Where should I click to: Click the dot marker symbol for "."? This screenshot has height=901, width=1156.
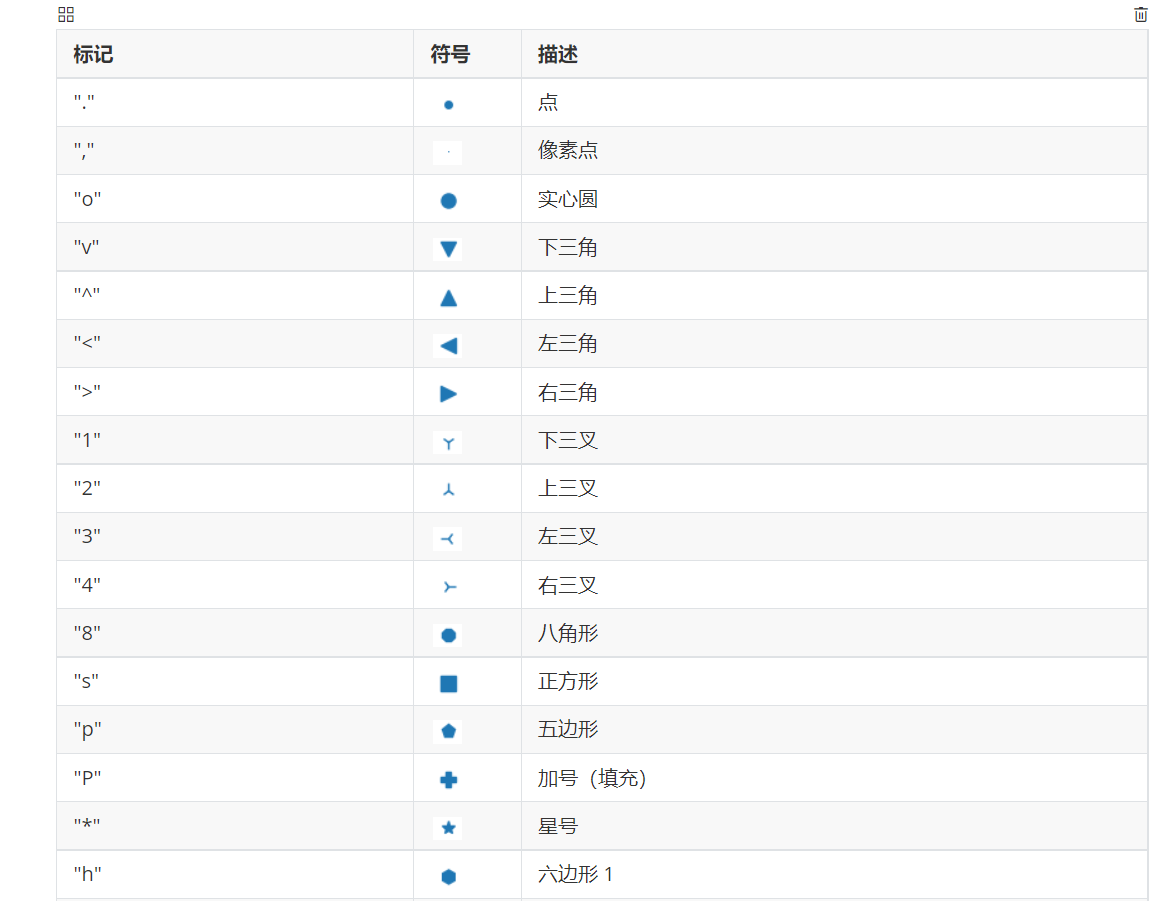coord(447,102)
